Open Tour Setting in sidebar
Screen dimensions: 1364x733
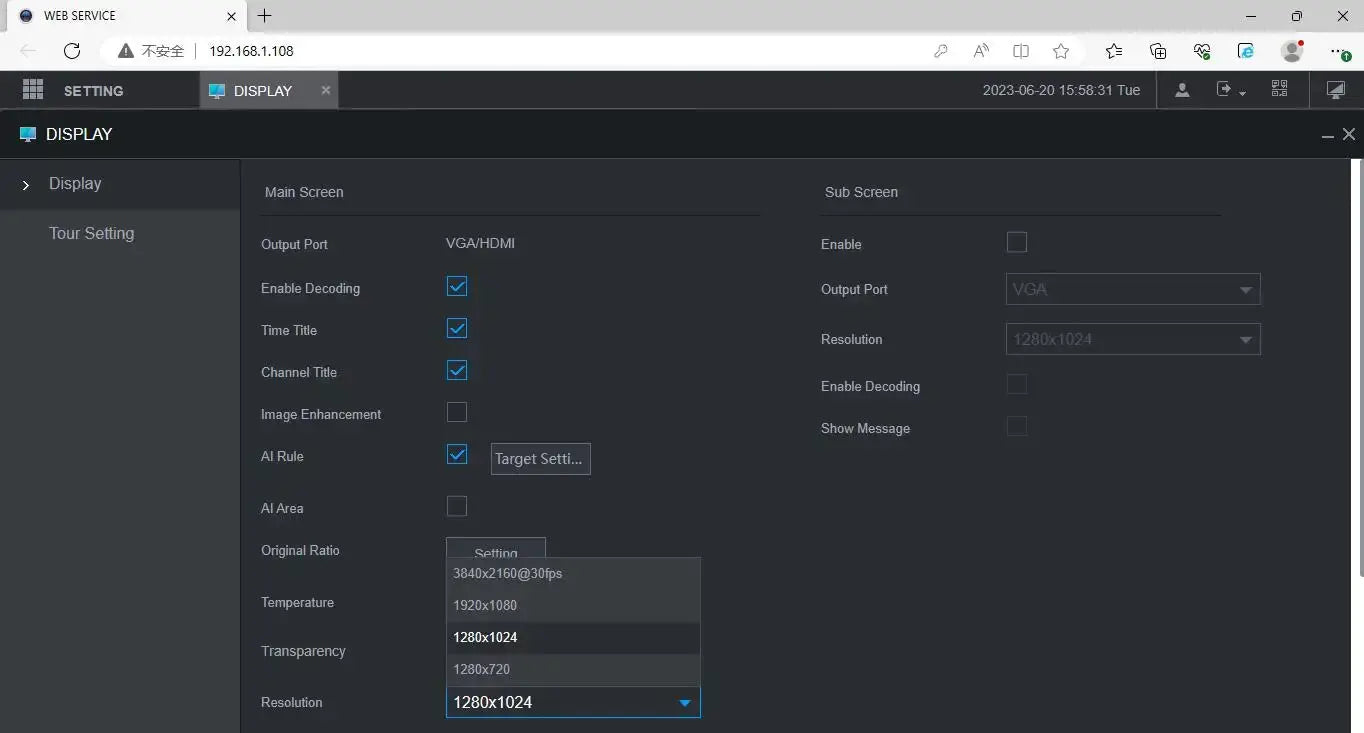tap(91, 233)
